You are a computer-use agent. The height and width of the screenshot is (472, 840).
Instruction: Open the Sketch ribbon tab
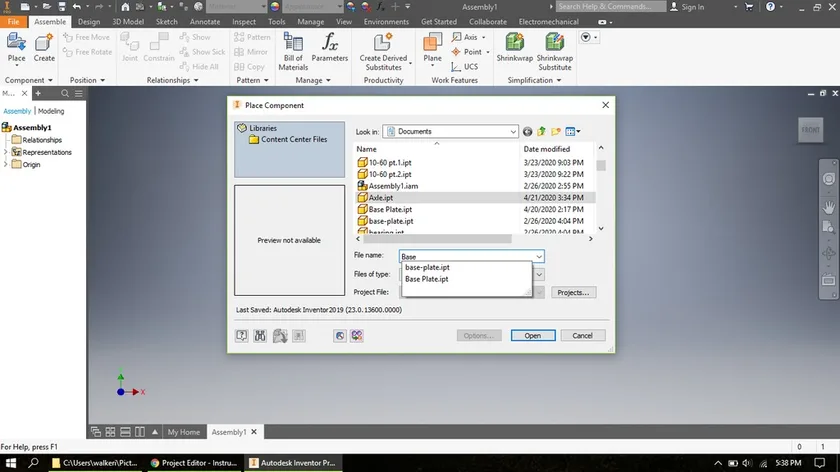167,22
